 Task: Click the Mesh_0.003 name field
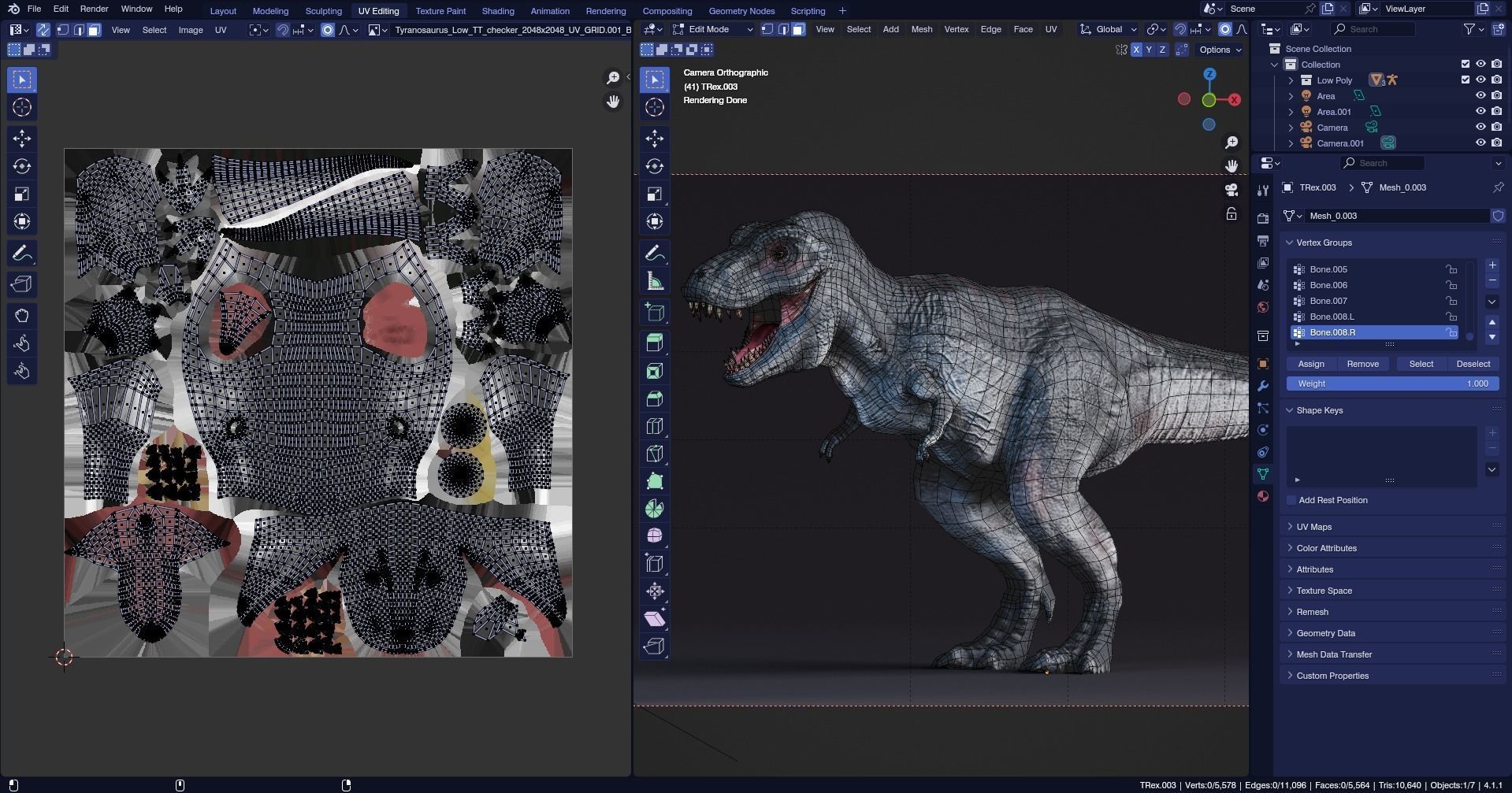tap(1396, 216)
